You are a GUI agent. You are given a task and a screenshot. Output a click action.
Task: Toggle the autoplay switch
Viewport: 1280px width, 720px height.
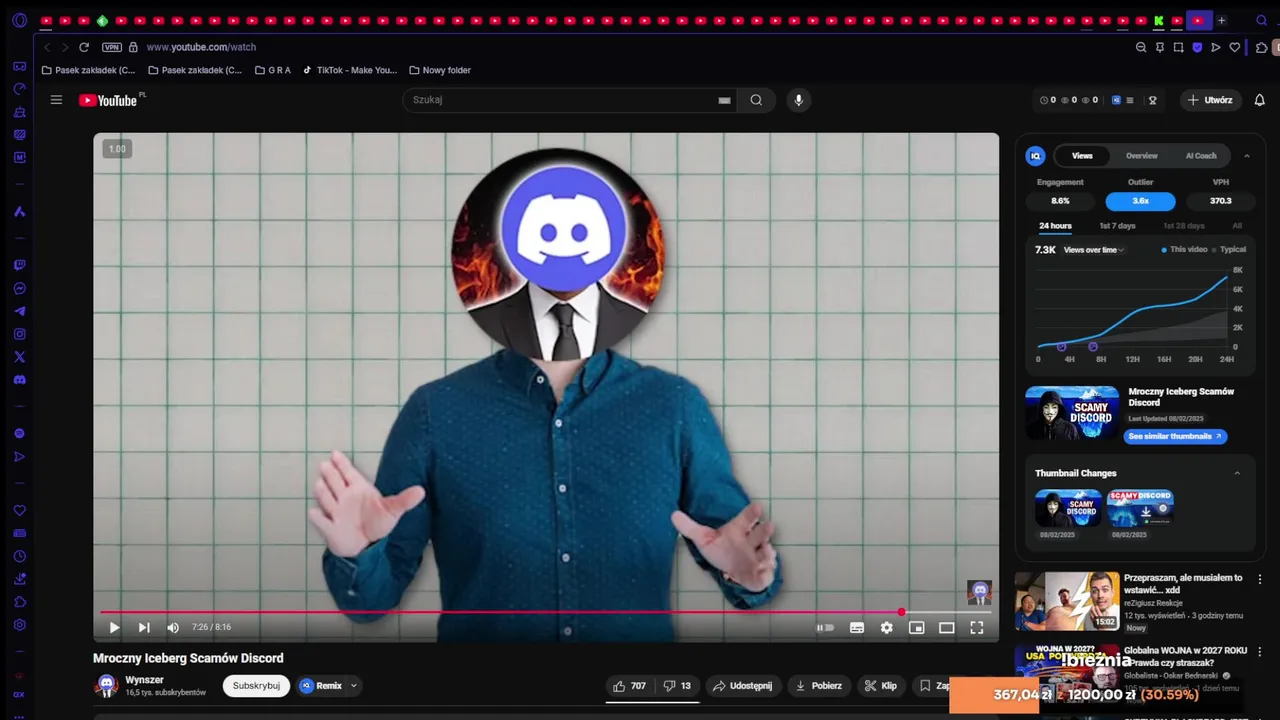(x=825, y=627)
